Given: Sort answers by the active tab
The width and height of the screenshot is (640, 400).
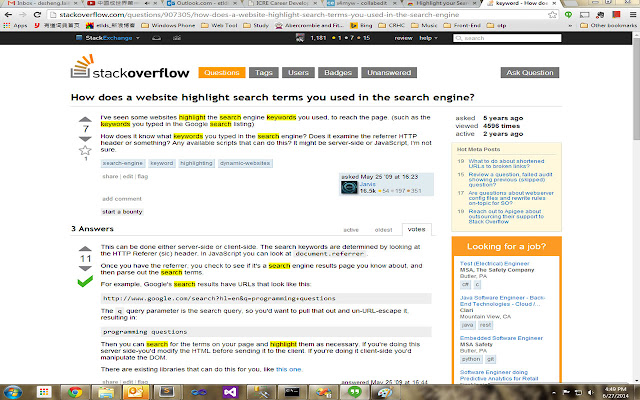Looking at the screenshot, I should pyautogui.click(x=351, y=230).
